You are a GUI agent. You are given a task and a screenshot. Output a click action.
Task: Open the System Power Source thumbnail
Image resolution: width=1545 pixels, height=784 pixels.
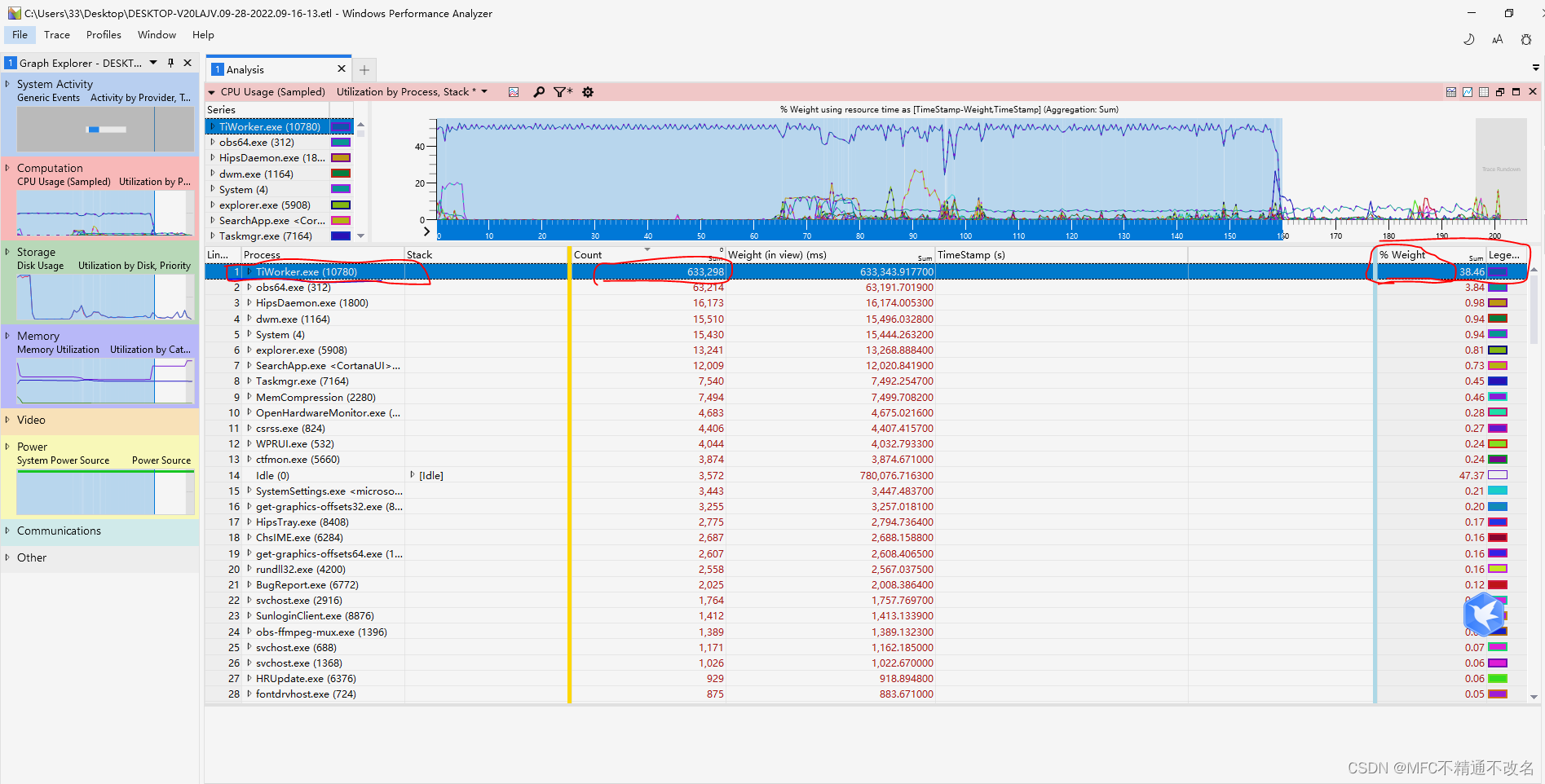105,491
